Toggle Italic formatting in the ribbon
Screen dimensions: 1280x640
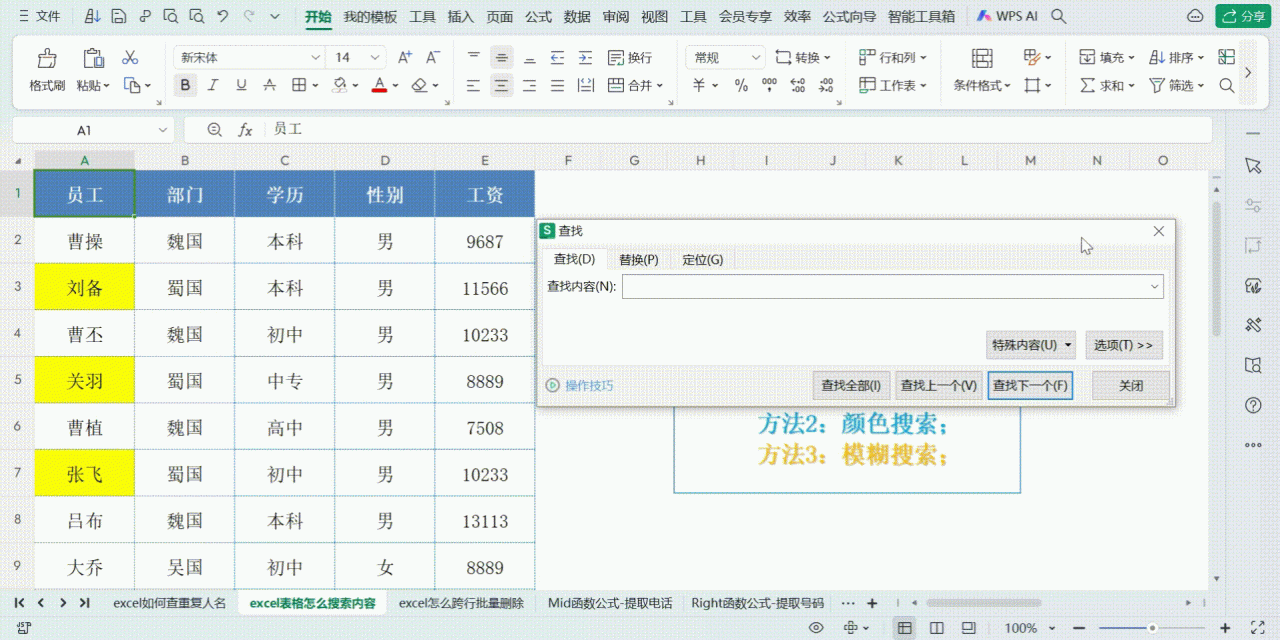pyautogui.click(x=212, y=86)
